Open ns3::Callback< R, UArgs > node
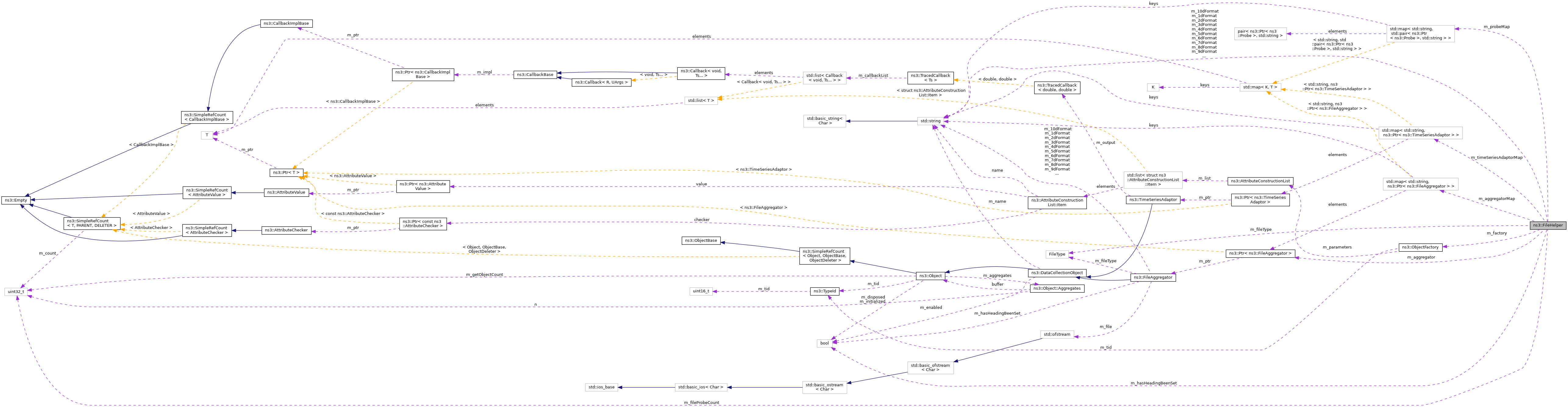Viewport: 1568px width, 407px height. coord(602,82)
